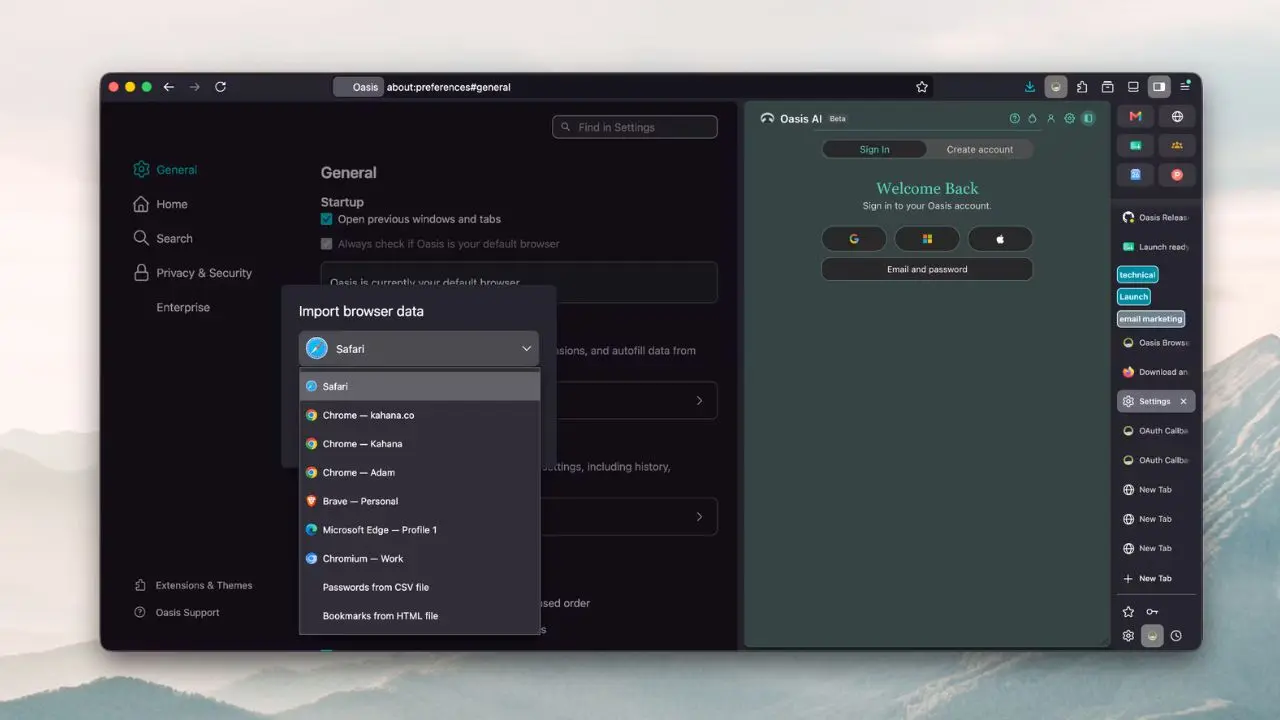Toggle 'Open previous windows and tabs' checkbox
This screenshot has width=1280, height=720.
coord(326,219)
